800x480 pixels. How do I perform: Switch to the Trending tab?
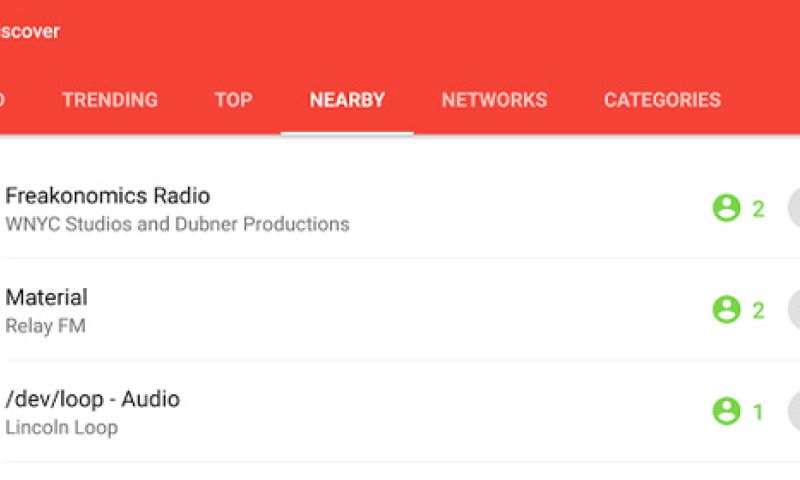(110, 100)
